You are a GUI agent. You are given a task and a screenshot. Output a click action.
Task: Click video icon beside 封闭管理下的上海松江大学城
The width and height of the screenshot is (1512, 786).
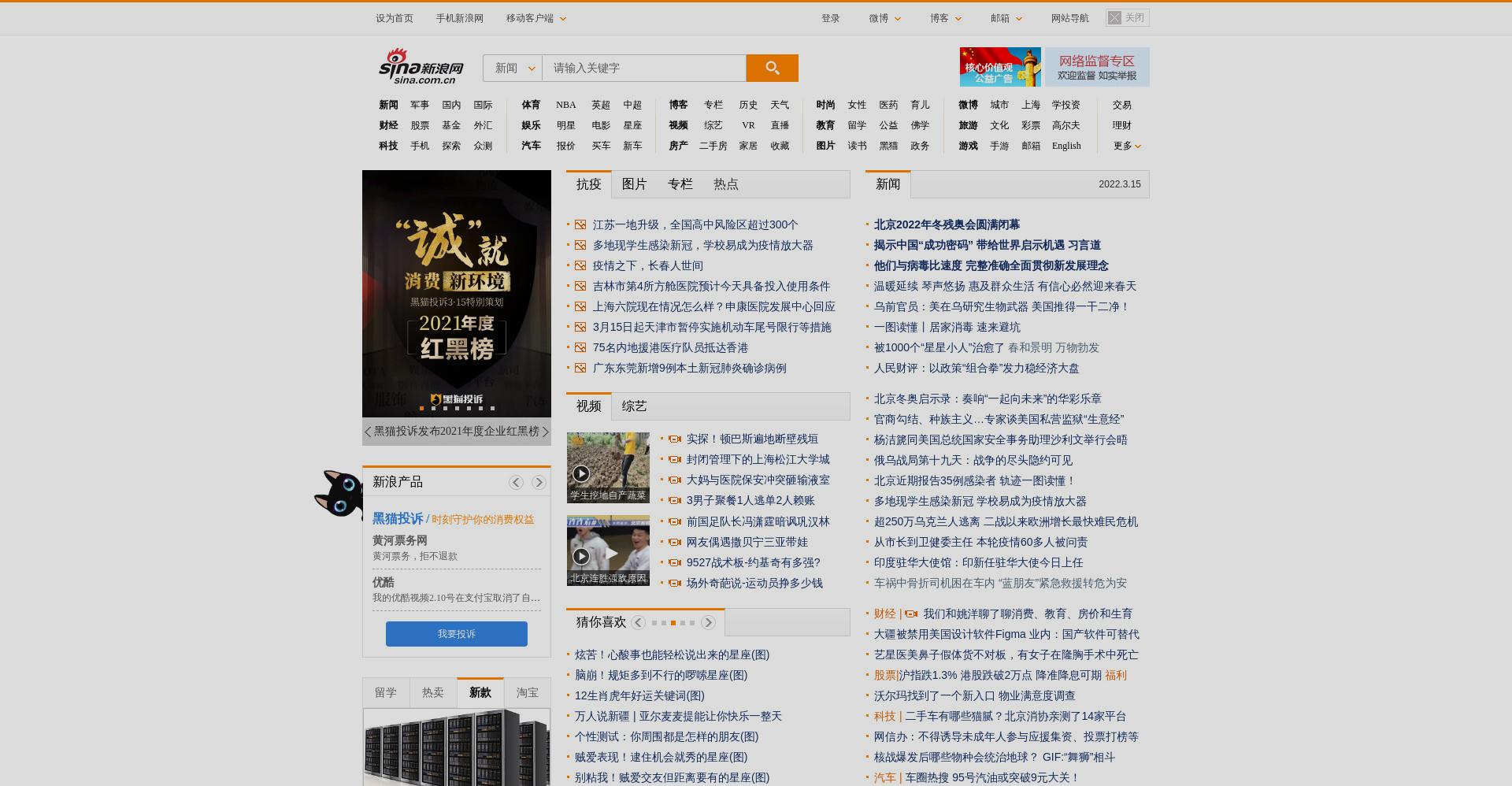[675, 459]
